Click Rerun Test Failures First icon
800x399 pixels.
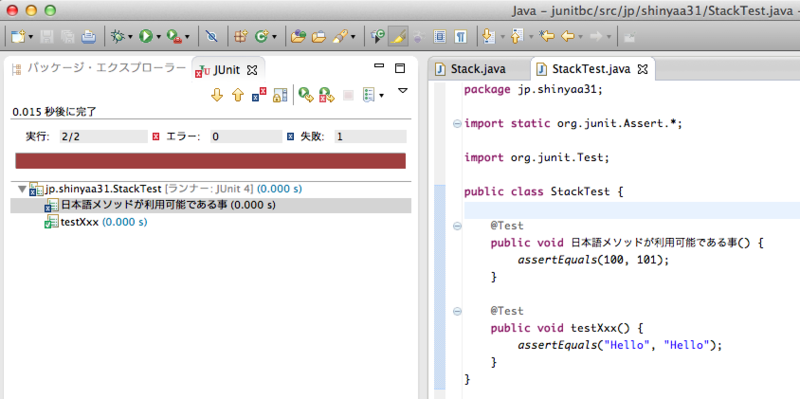327,94
